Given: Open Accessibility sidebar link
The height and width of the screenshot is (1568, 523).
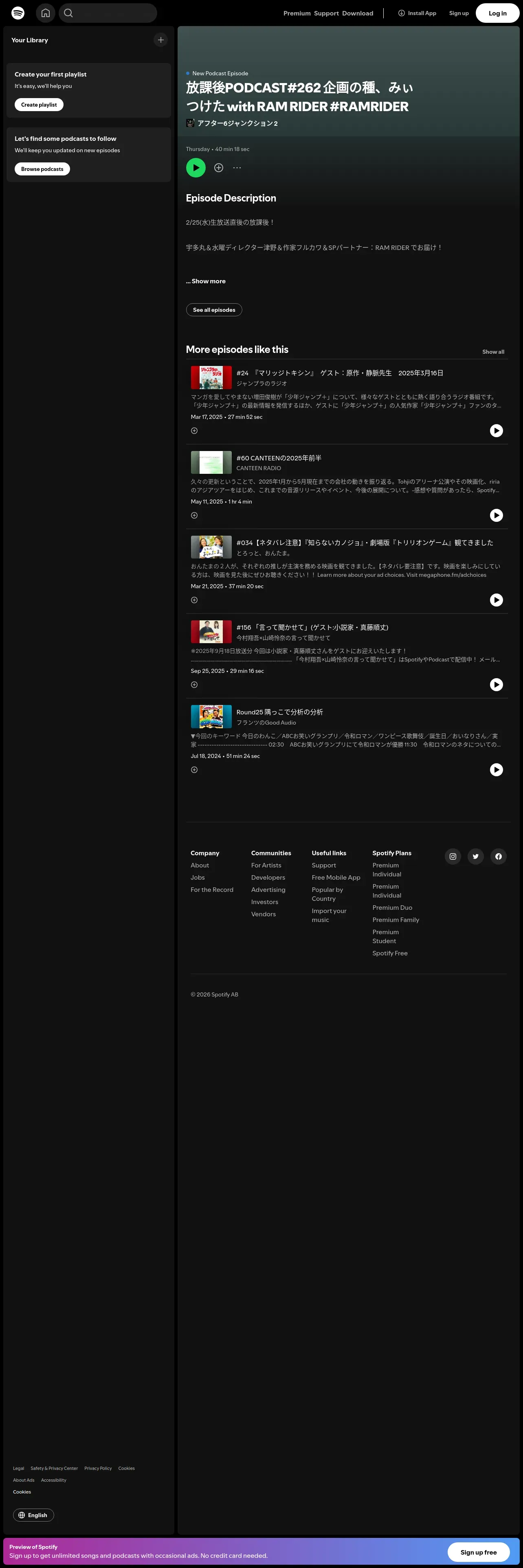Looking at the screenshot, I should click(54, 1480).
